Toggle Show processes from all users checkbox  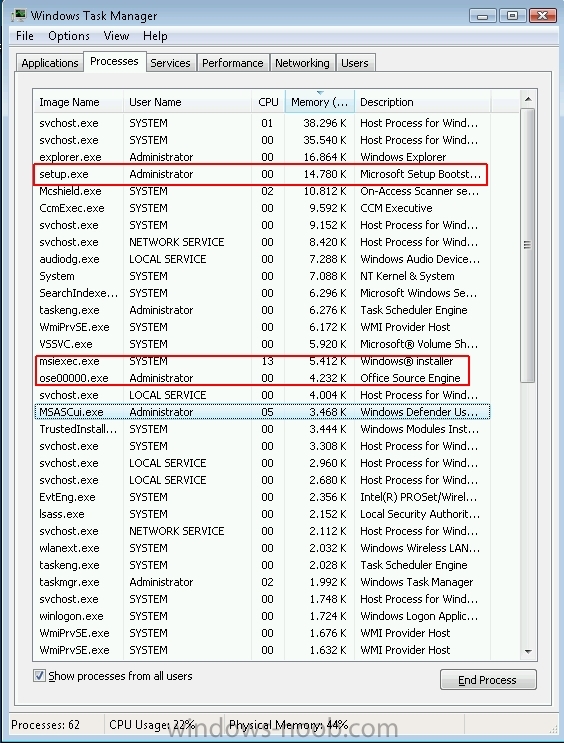pyautogui.click(x=39, y=676)
